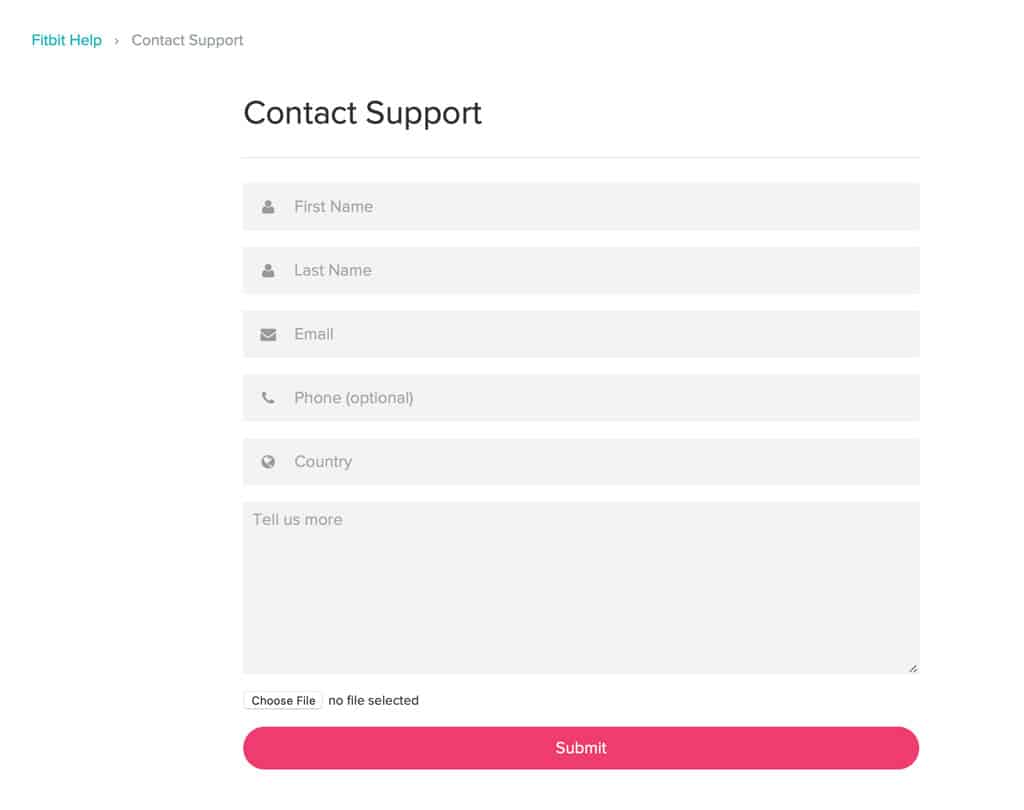The height and width of the screenshot is (810, 1024).
Task: Select the Contact Support page heading
Action: (362, 113)
